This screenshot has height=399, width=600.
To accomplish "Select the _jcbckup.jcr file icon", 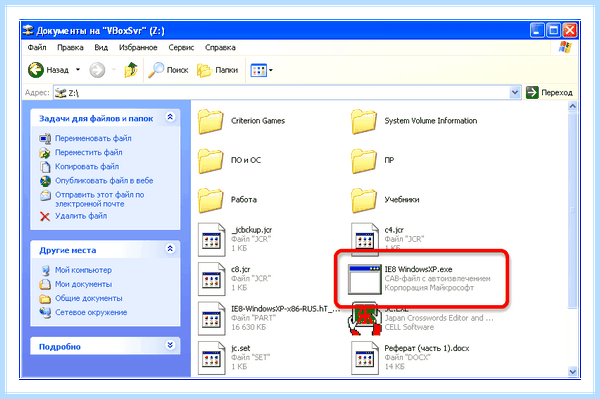I will [x=212, y=239].
